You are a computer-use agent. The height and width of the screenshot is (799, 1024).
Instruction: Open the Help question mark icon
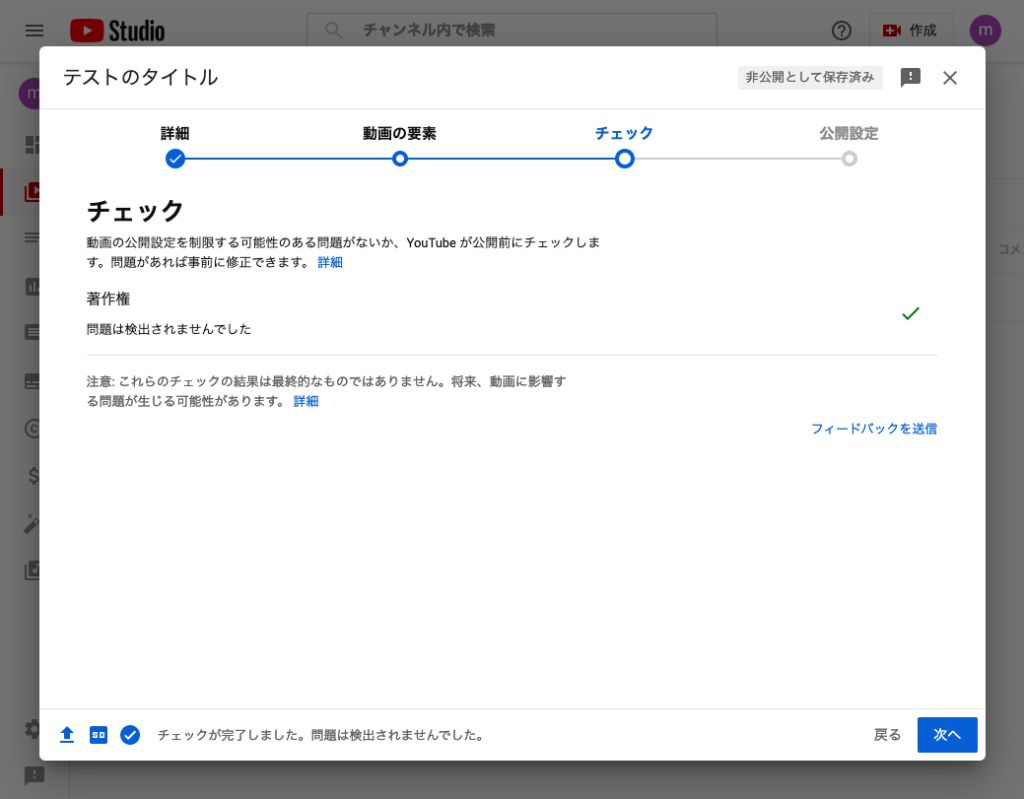click(x=841, y=31)
